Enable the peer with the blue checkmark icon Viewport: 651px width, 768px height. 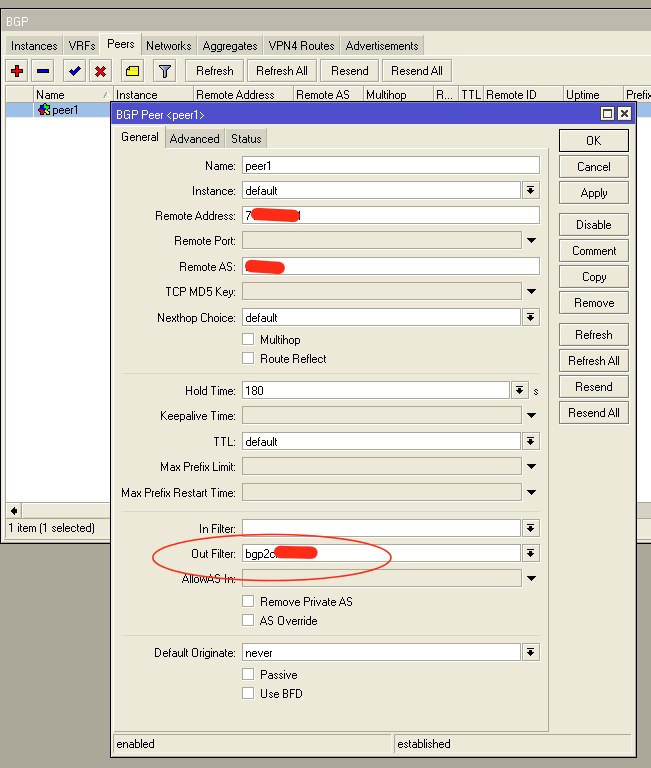click(74, 71)
